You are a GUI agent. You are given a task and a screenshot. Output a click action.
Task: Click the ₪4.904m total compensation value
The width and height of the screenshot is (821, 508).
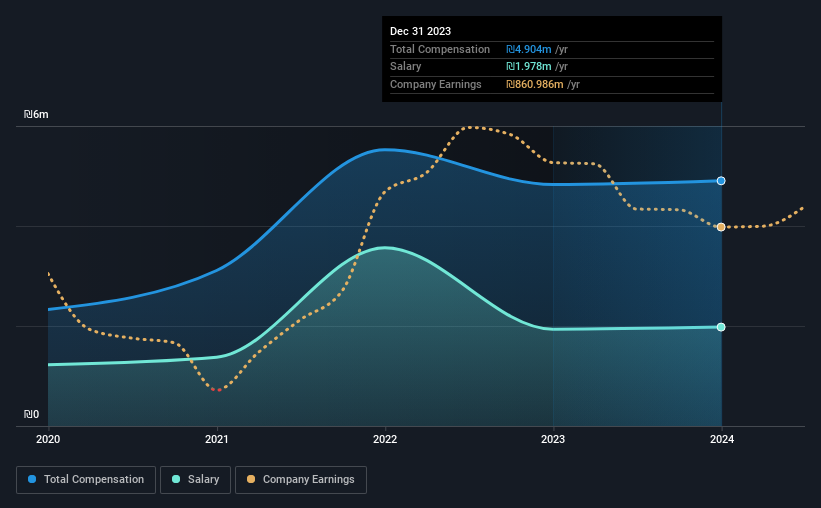pyautogui.click(x=529, y=49)
